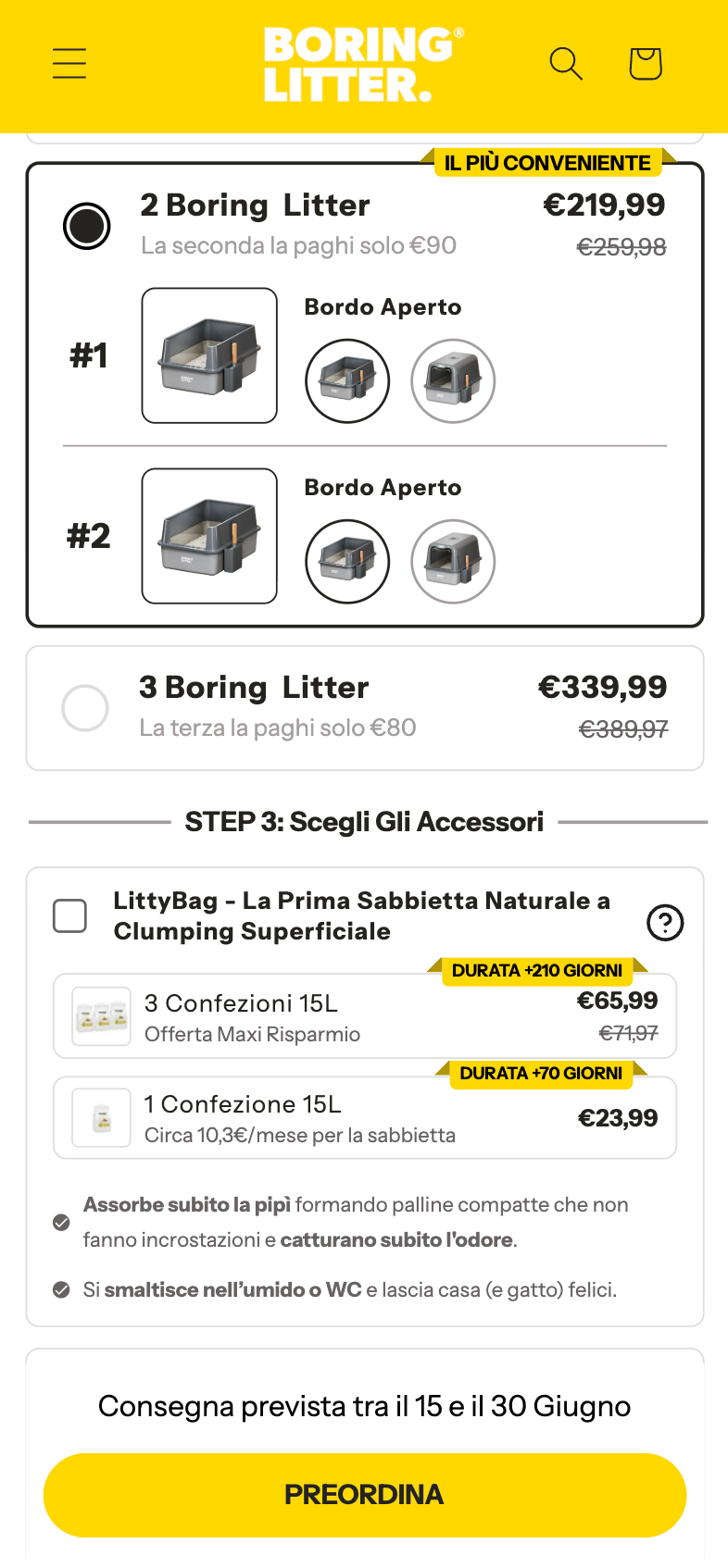Click the large product thumbnail for #1
The image size is (728, 1568).
(x=209, y=355)
